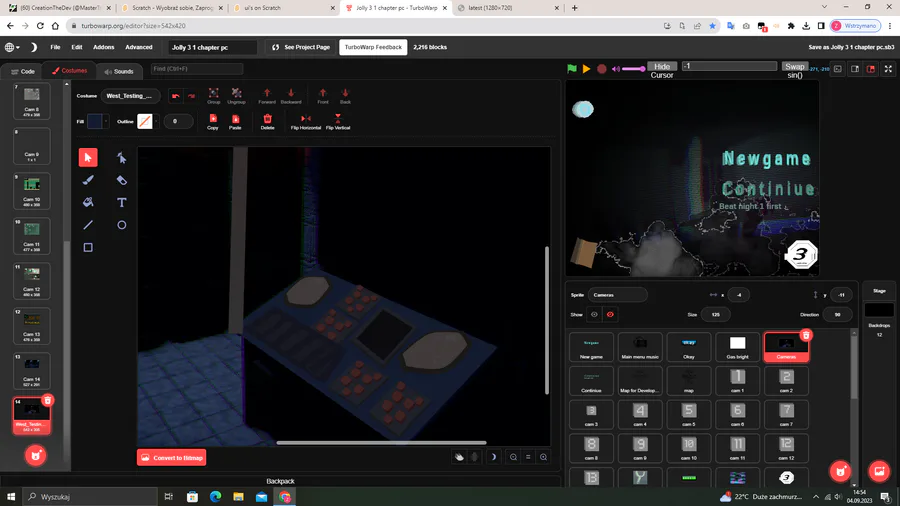Viewport: 900px width, 506px height.
Task: Select the Cam 12 costume thumbnail
Action: point(32,281)
